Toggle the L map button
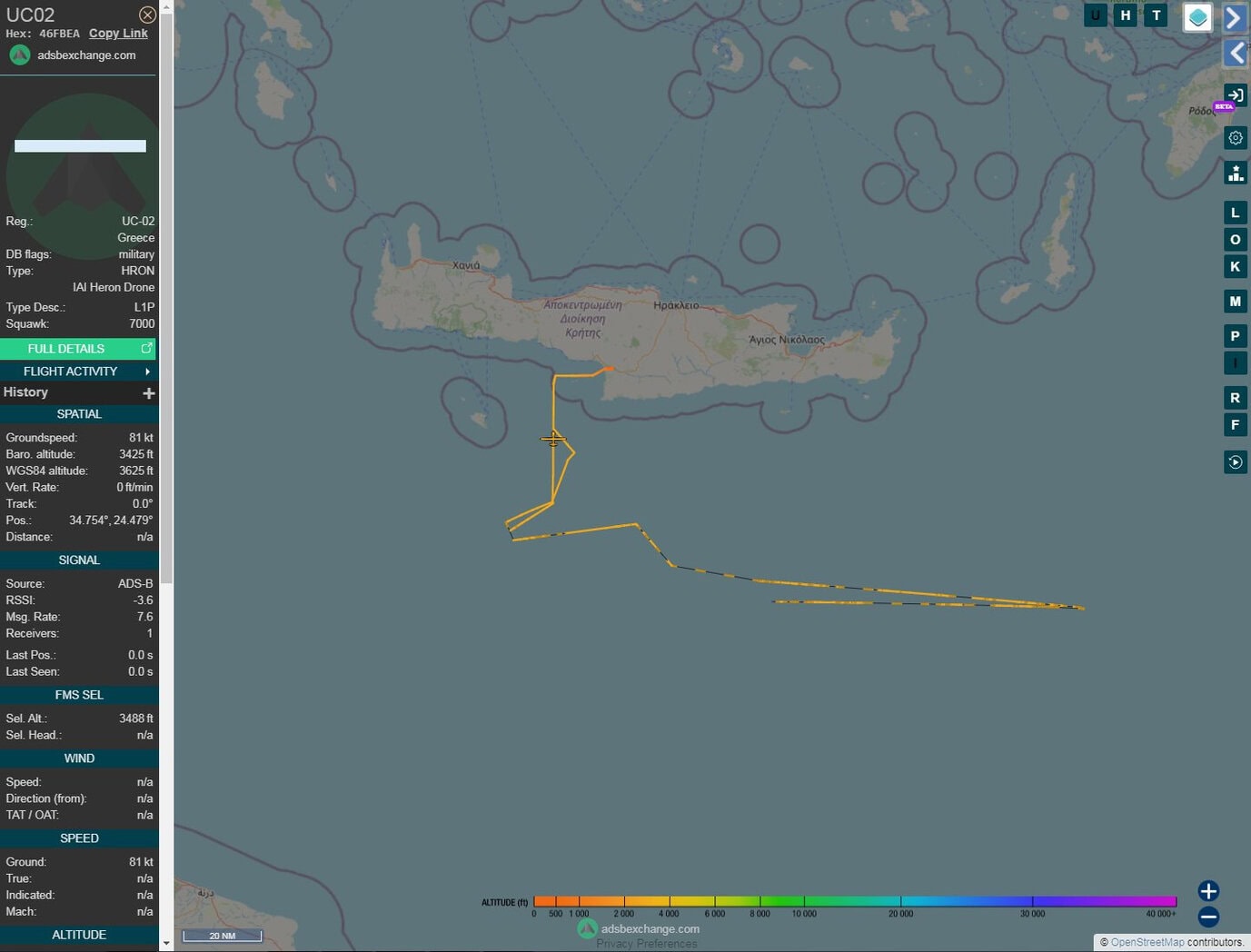 tap(1235, 213)
